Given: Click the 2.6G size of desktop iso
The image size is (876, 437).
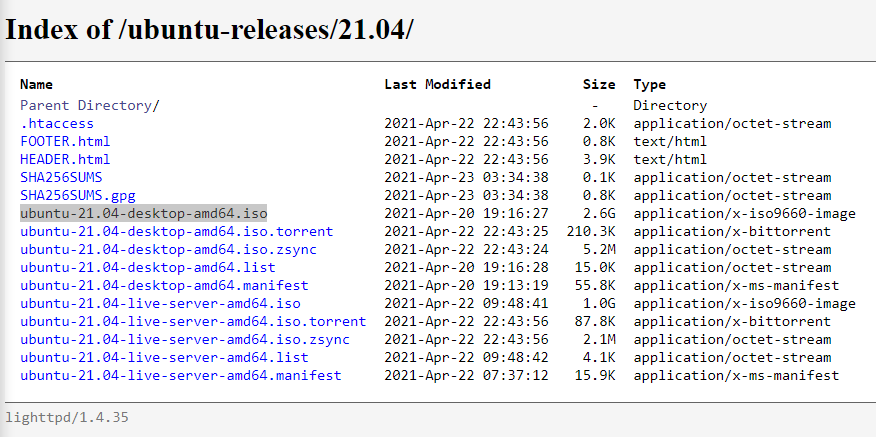Looking at the screenshot, I should [x=599, y=213].
